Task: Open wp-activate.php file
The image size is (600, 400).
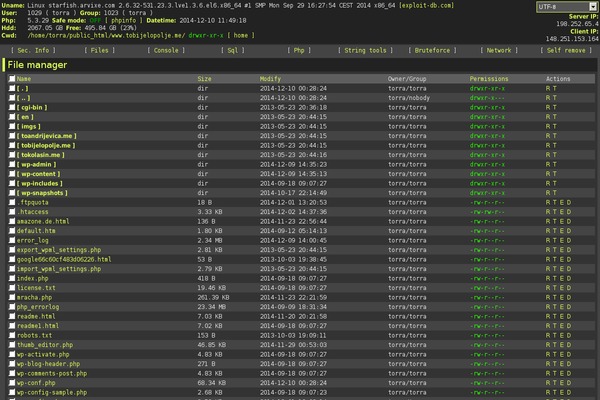Action: pyautogui.click(x=43, y=354)
